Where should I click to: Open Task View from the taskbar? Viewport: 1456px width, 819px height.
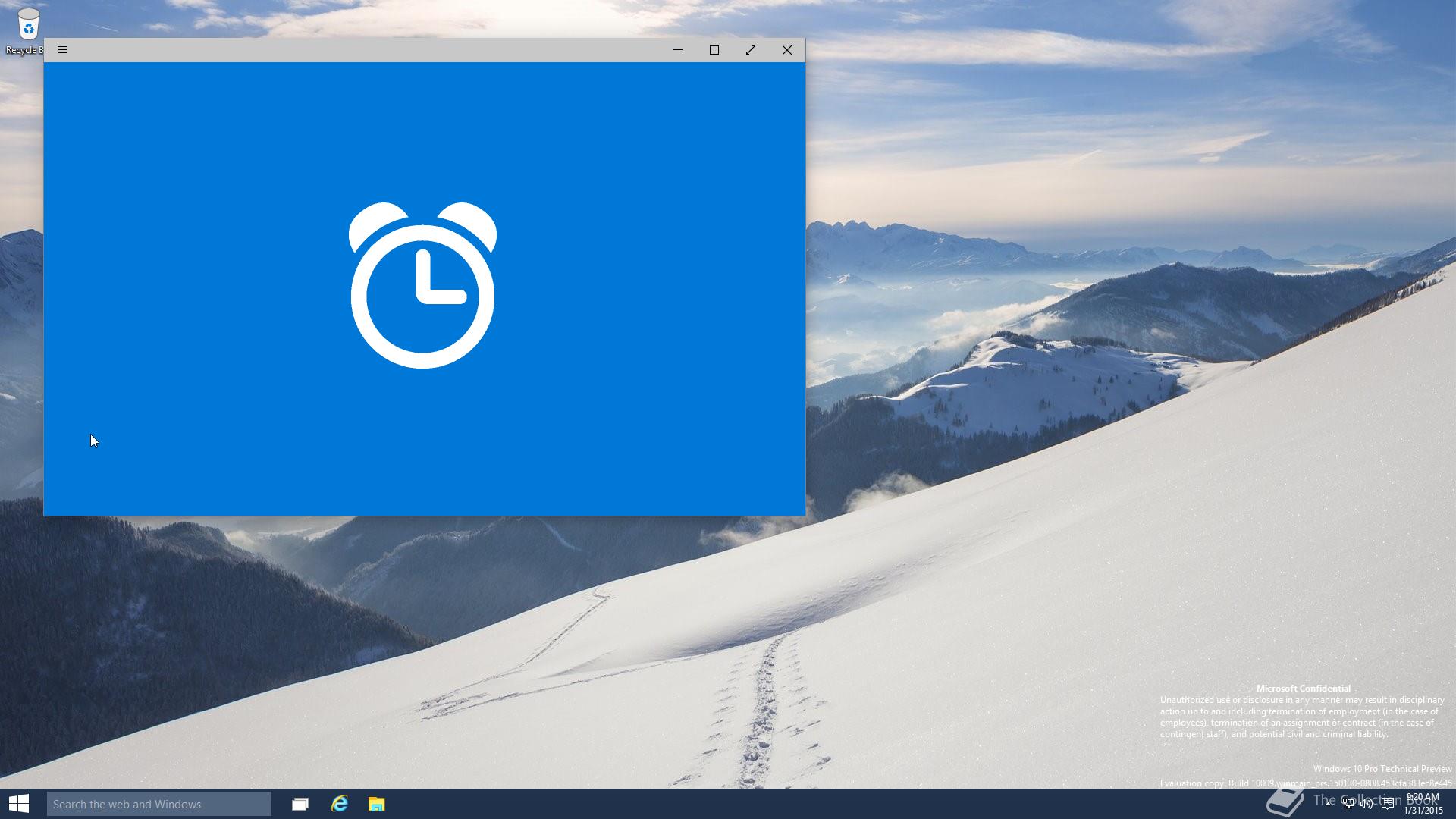pos(300,804)
